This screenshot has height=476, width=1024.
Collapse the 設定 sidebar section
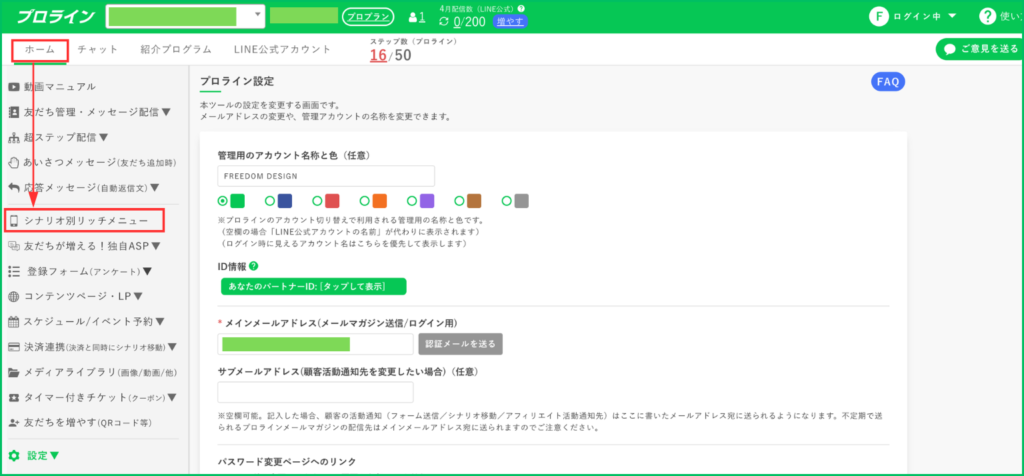click(x=54, y=455)
